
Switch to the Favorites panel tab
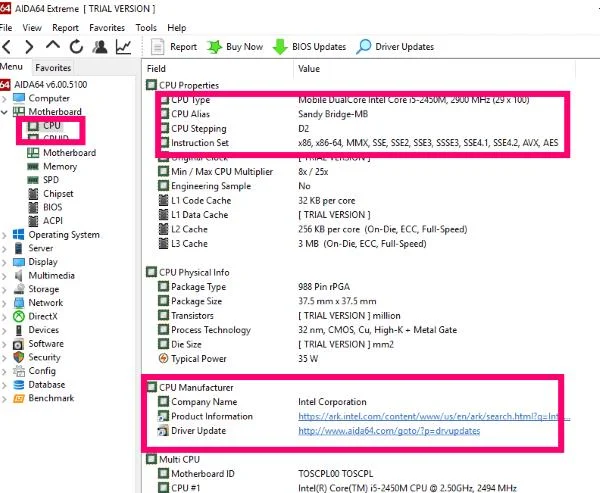(53, 68)
